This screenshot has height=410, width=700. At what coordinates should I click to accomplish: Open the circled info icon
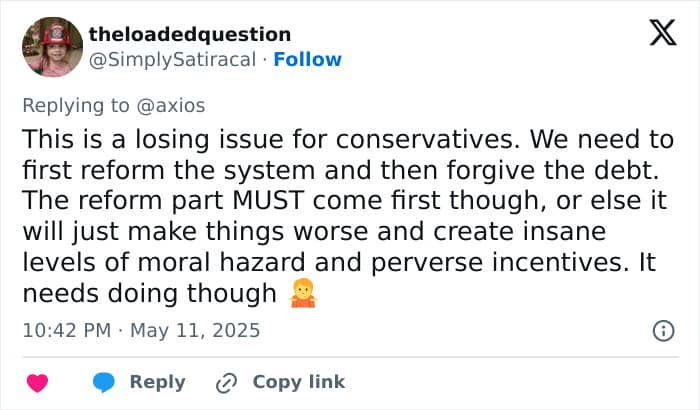pyautogui.click(x=663, y=331)
